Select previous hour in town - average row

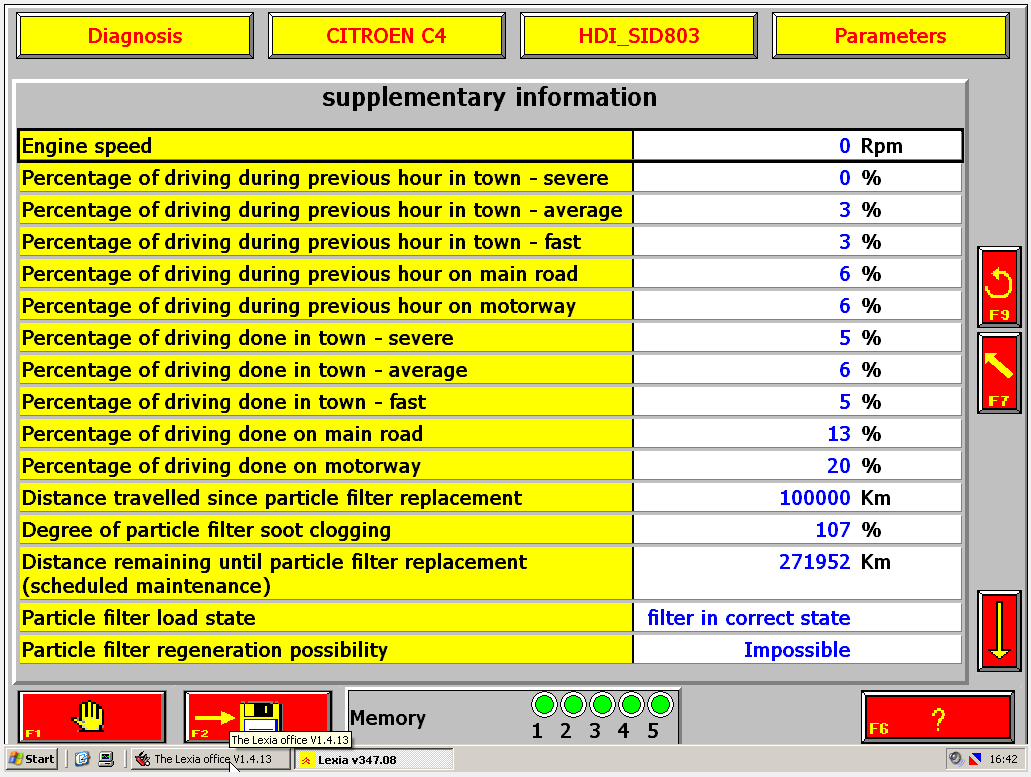[x=490, y=210]
